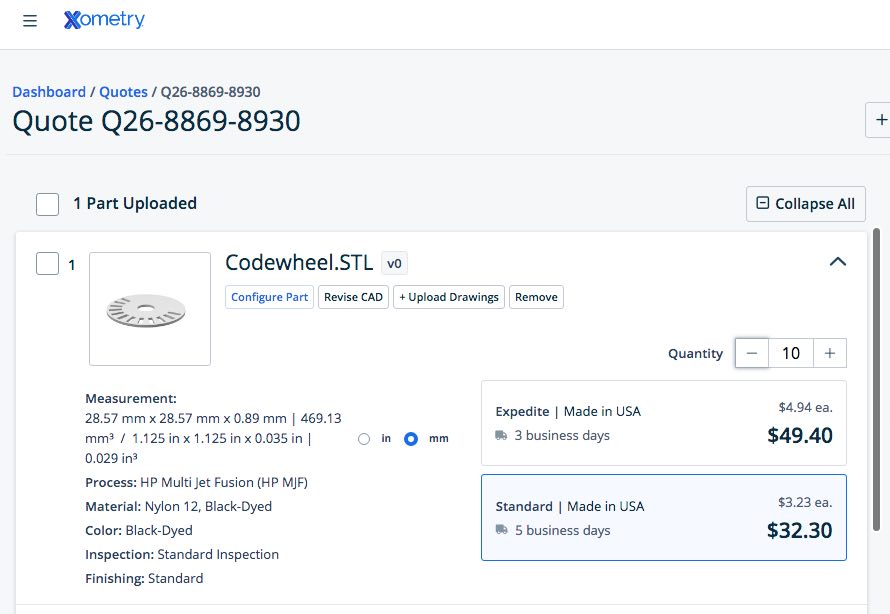Select millimeters as measurement unit
890x614 pixels.
411,439
